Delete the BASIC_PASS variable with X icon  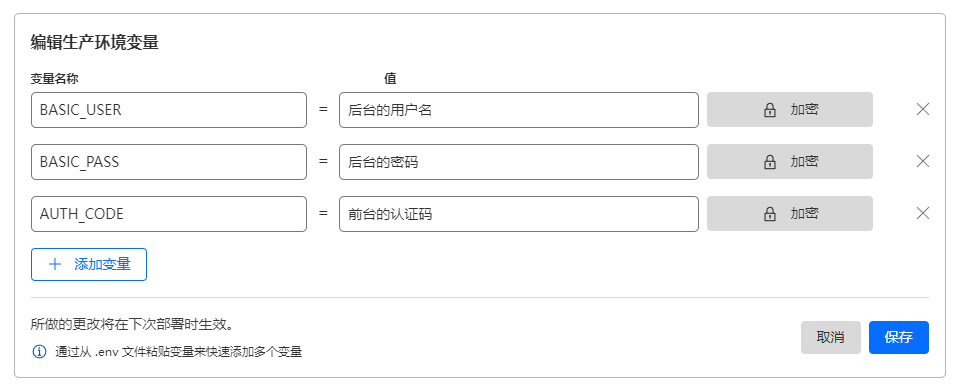pyautogui.click(x=923, y=161)
